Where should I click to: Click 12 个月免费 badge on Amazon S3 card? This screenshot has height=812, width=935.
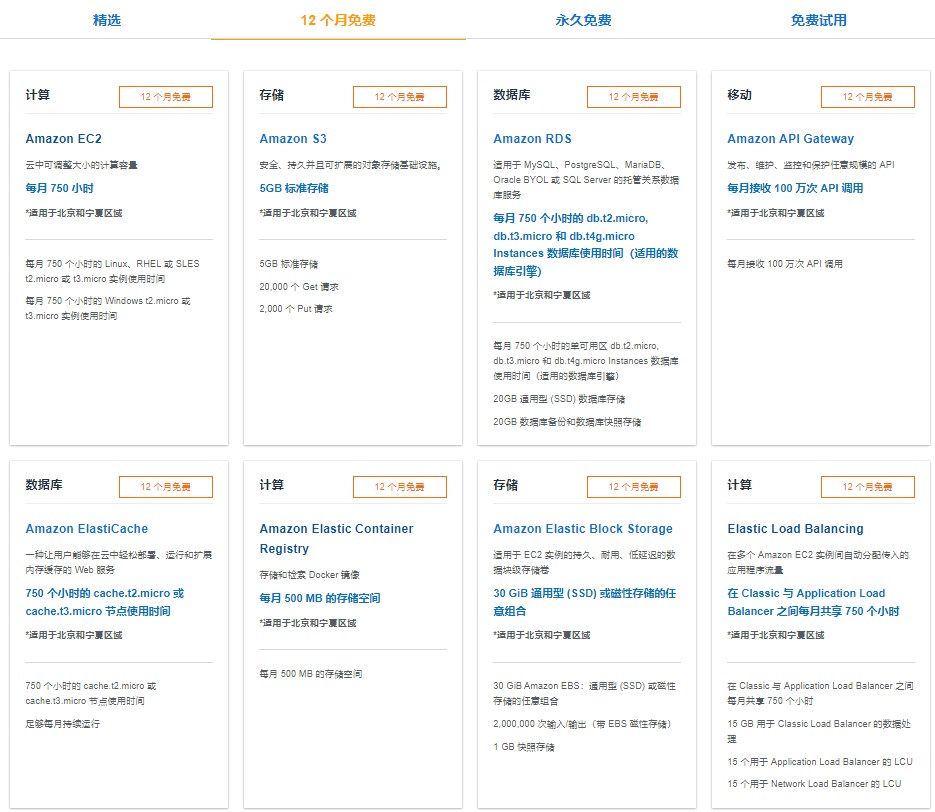pos(400,97)
